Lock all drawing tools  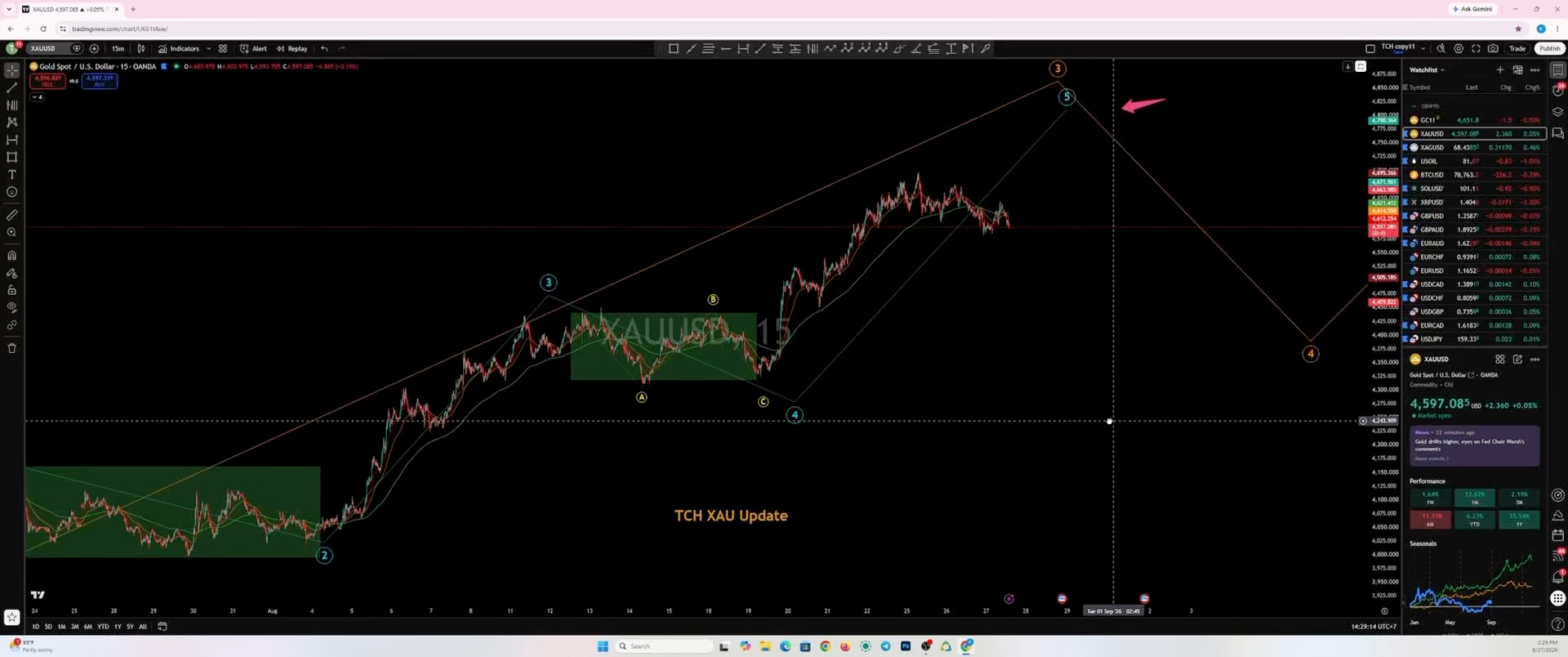click(11, 290)
